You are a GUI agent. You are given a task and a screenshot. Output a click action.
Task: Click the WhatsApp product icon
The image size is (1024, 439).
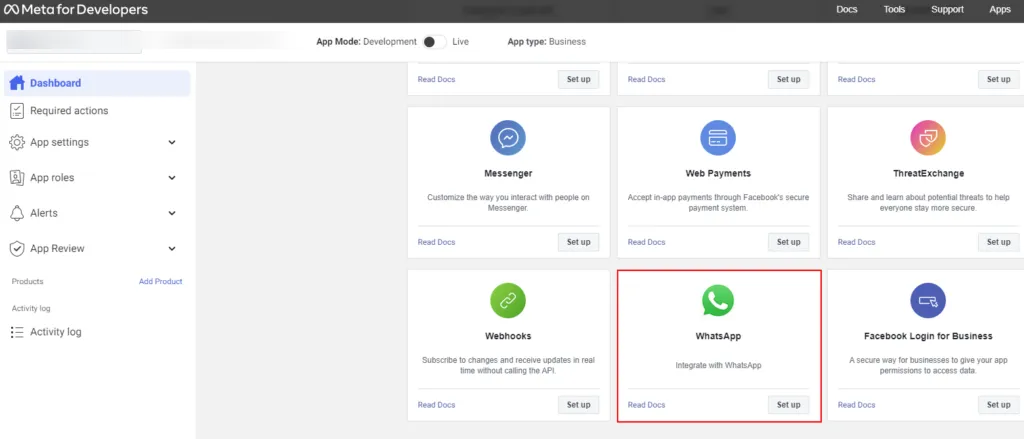(x=718, y=301)
